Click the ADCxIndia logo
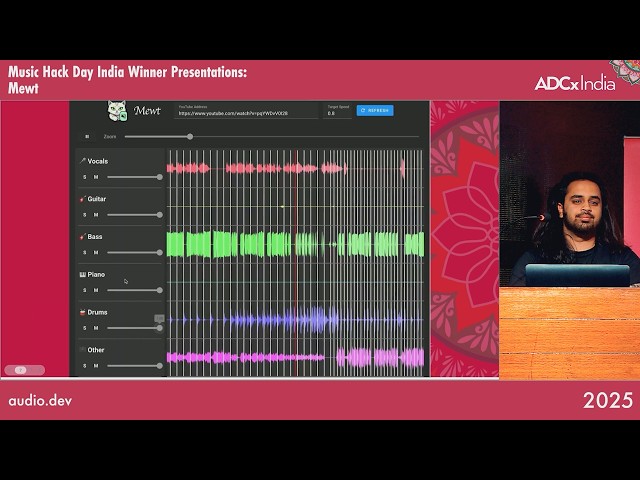The width and height of the screenshot is (640, 480). (x=575, y=83)
